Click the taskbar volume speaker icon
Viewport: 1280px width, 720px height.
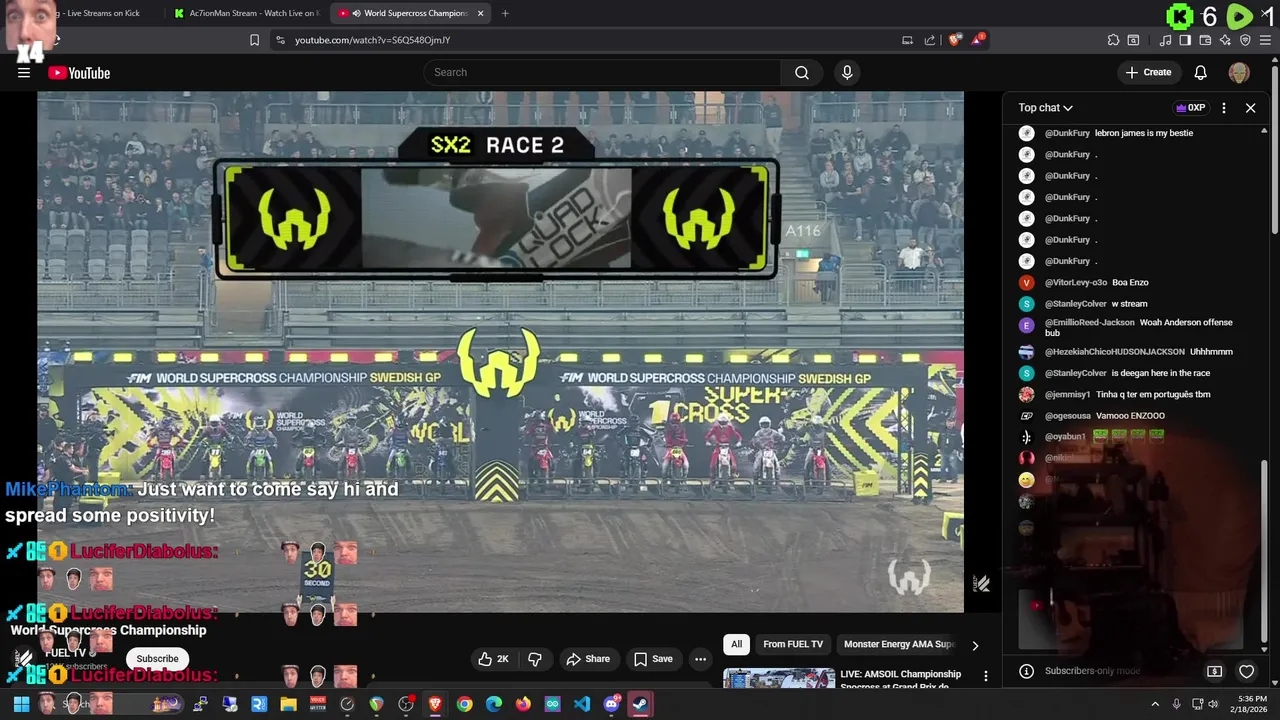1213,704
